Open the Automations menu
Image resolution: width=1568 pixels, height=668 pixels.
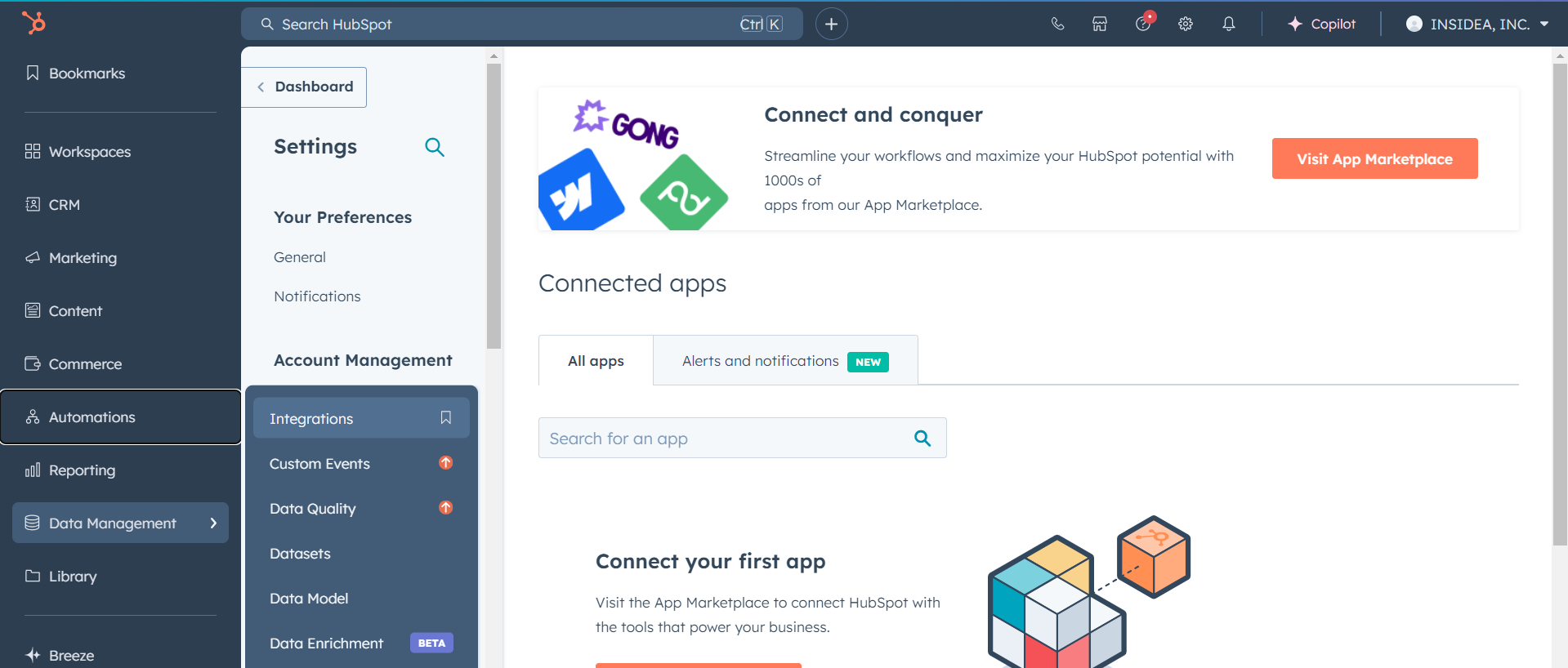click(x=120, y=417)
